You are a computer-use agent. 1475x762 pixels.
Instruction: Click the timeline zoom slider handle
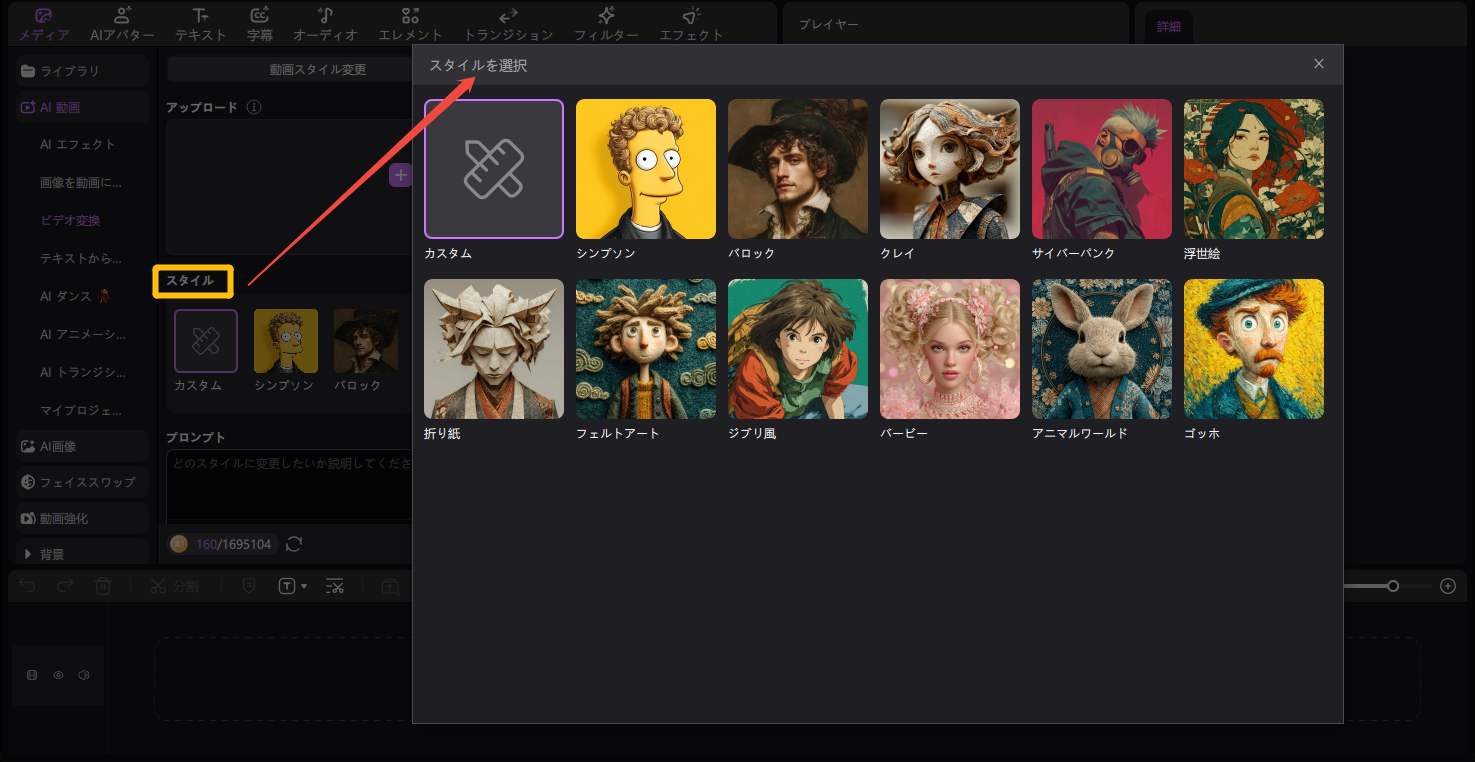coord(1392,586)
